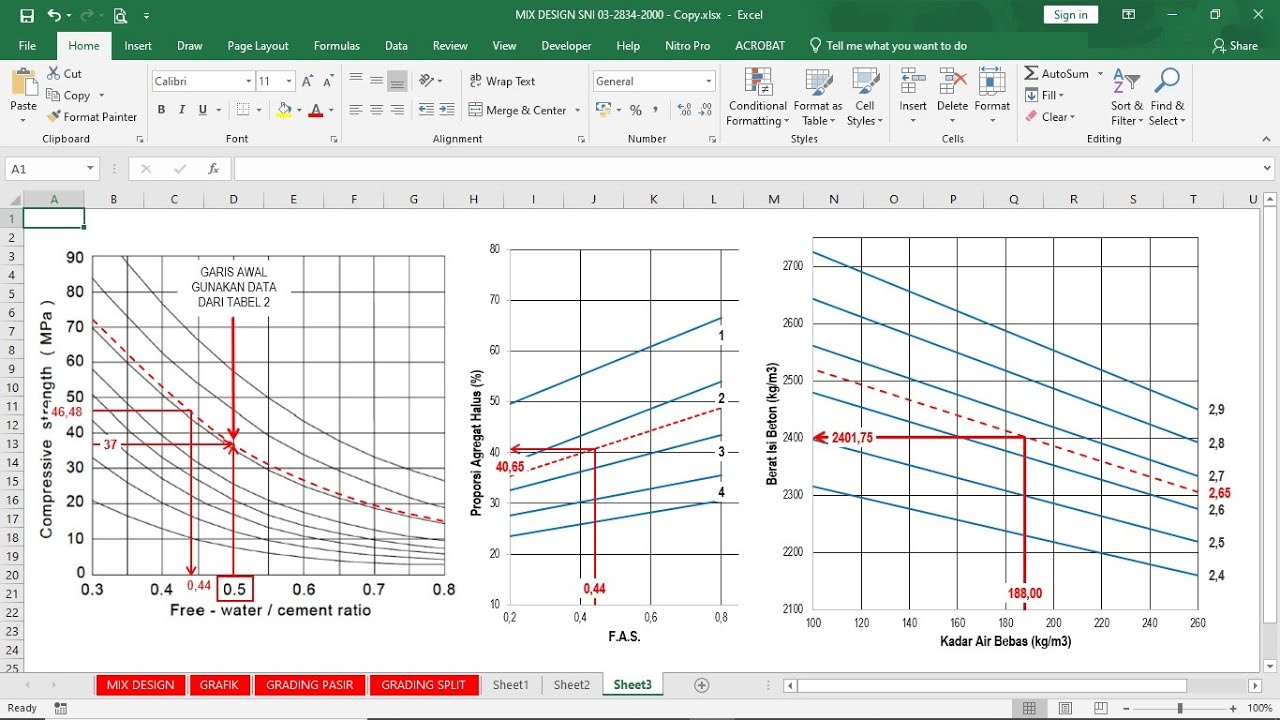Switch to the Formulas ribbon tab

coord(337,45)
